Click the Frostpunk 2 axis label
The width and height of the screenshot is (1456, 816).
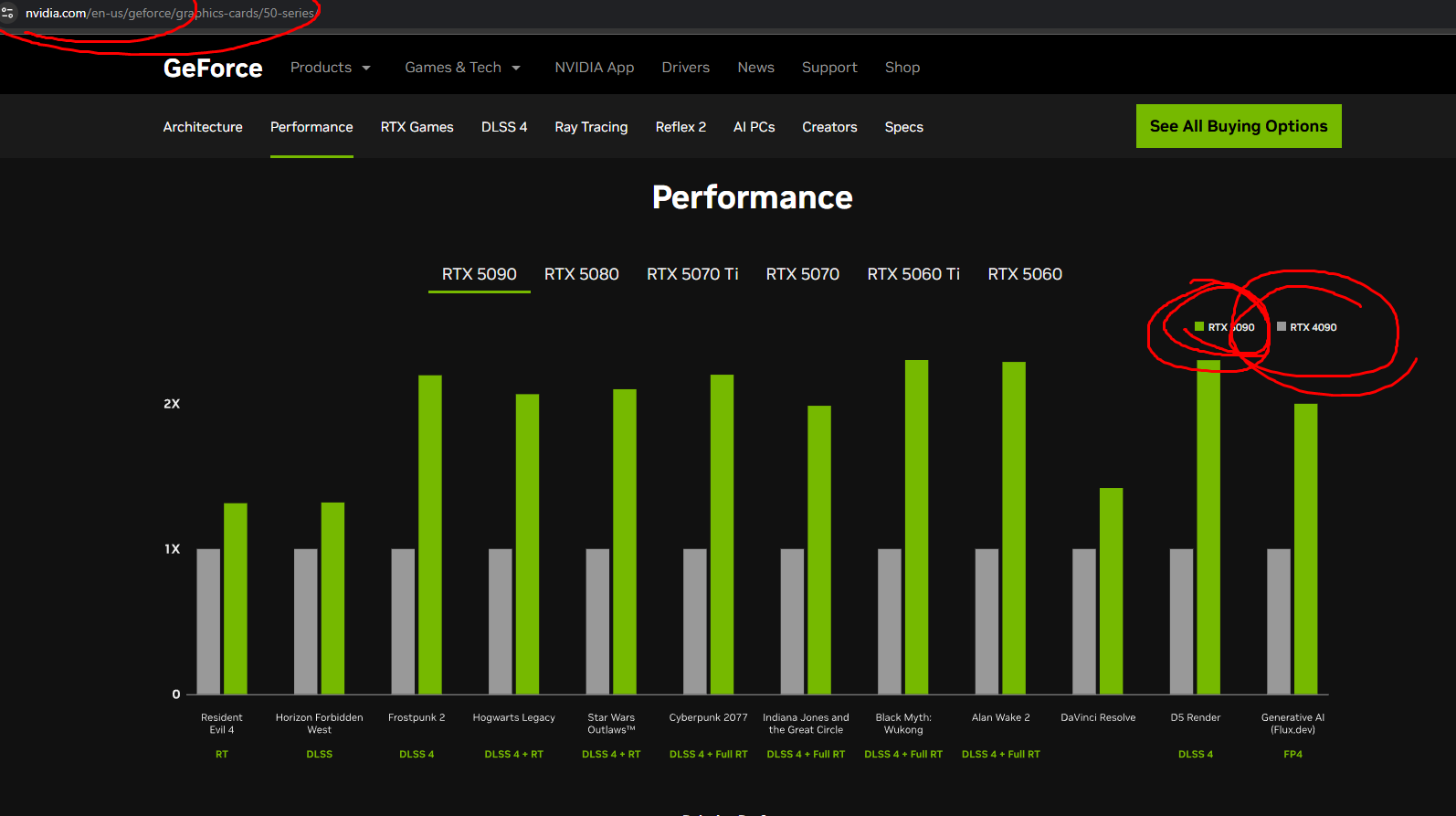tap(417, 717)
